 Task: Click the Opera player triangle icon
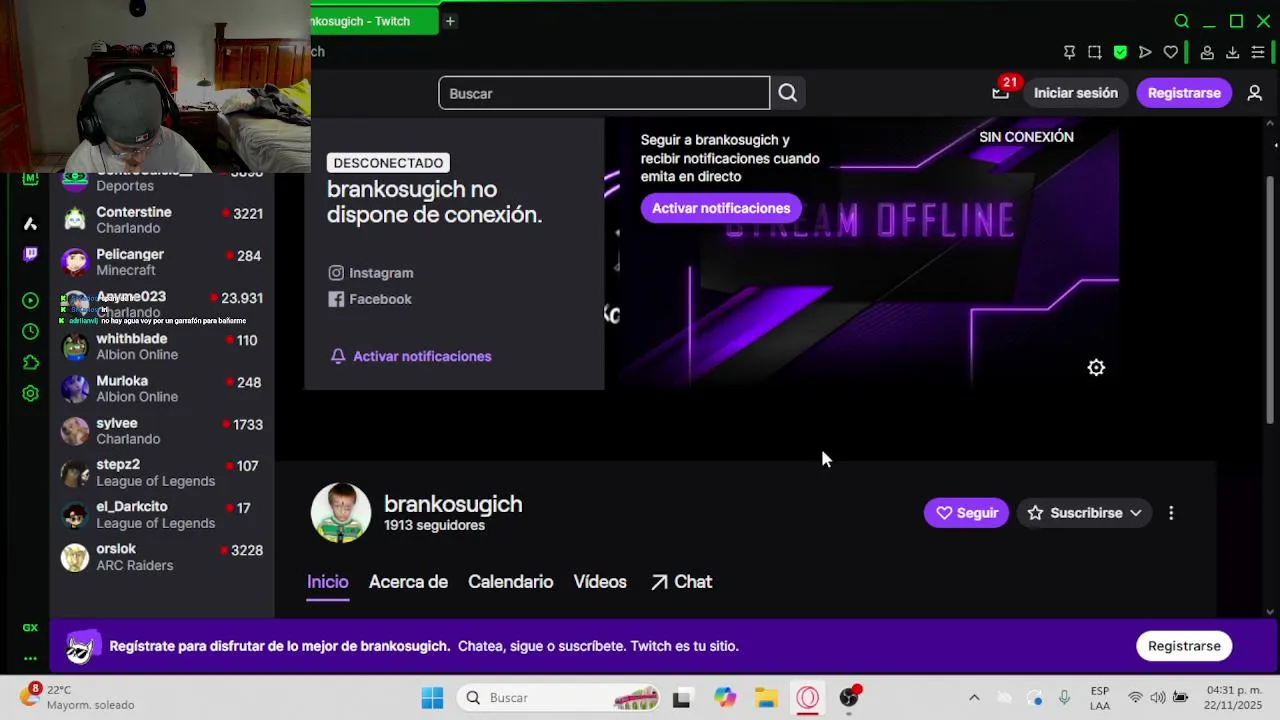(1145, 52)
